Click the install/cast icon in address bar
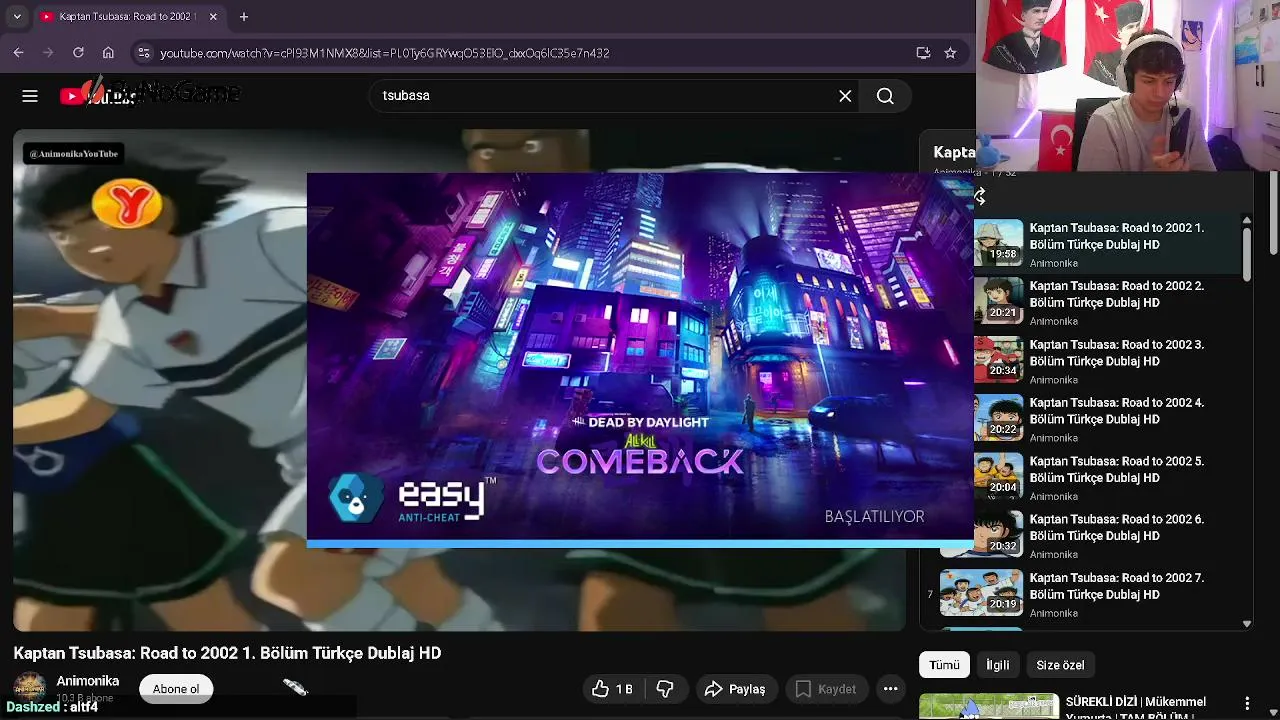The width and height of the screenshot is (1280, 720). (923, 53)
